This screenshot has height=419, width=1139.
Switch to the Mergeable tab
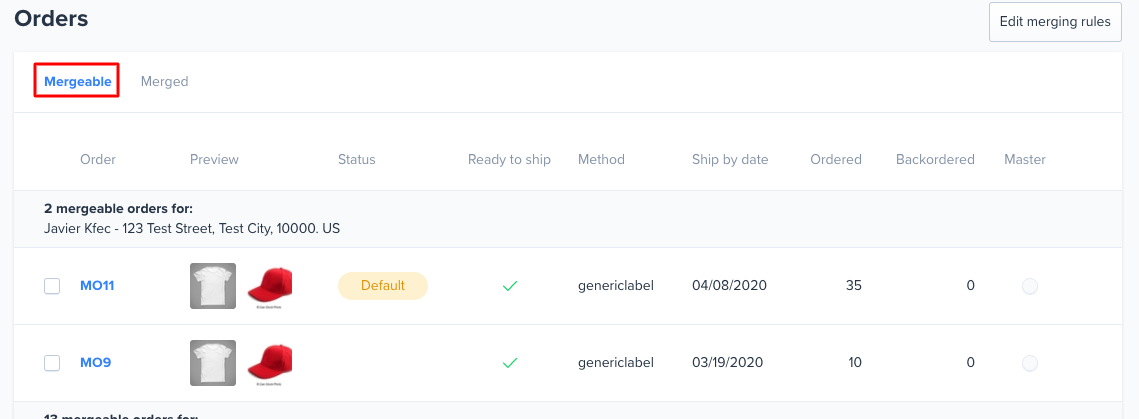click(x=78, y=81)
